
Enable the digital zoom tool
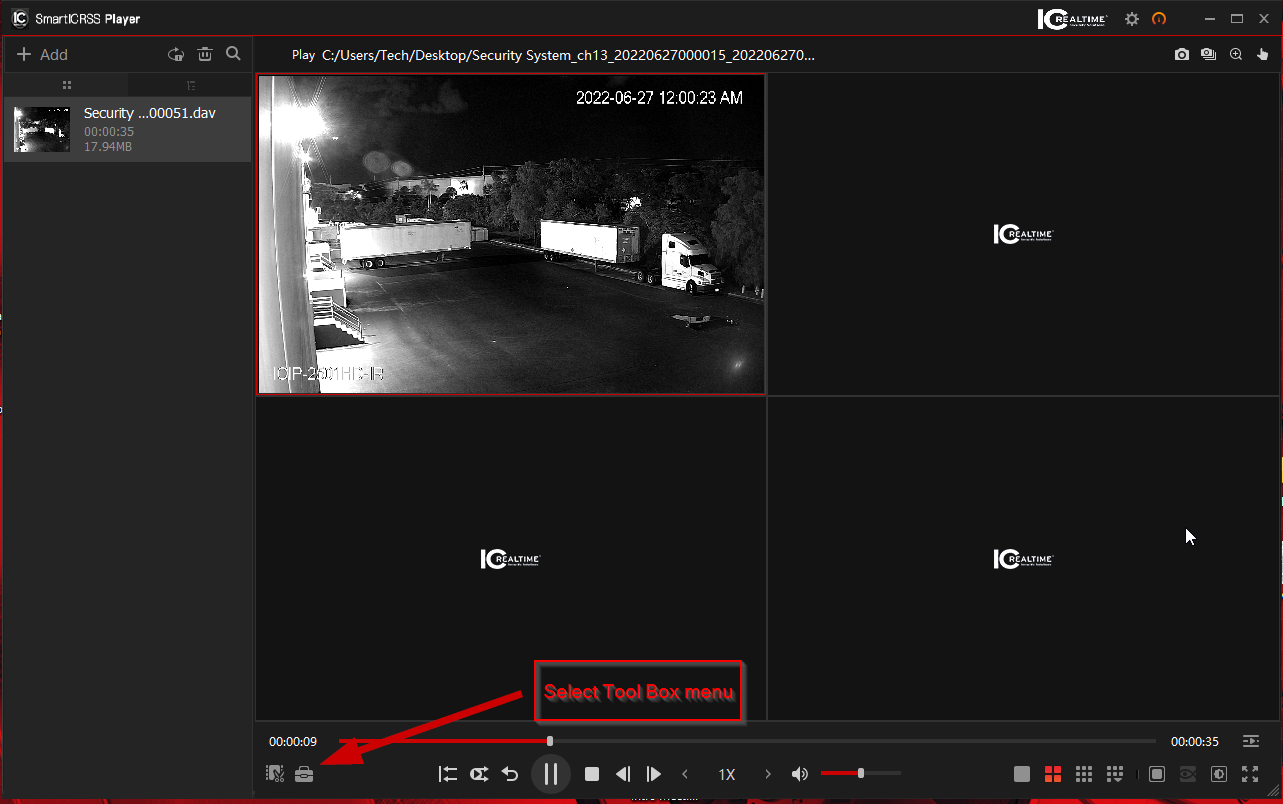click(1235, 54)
